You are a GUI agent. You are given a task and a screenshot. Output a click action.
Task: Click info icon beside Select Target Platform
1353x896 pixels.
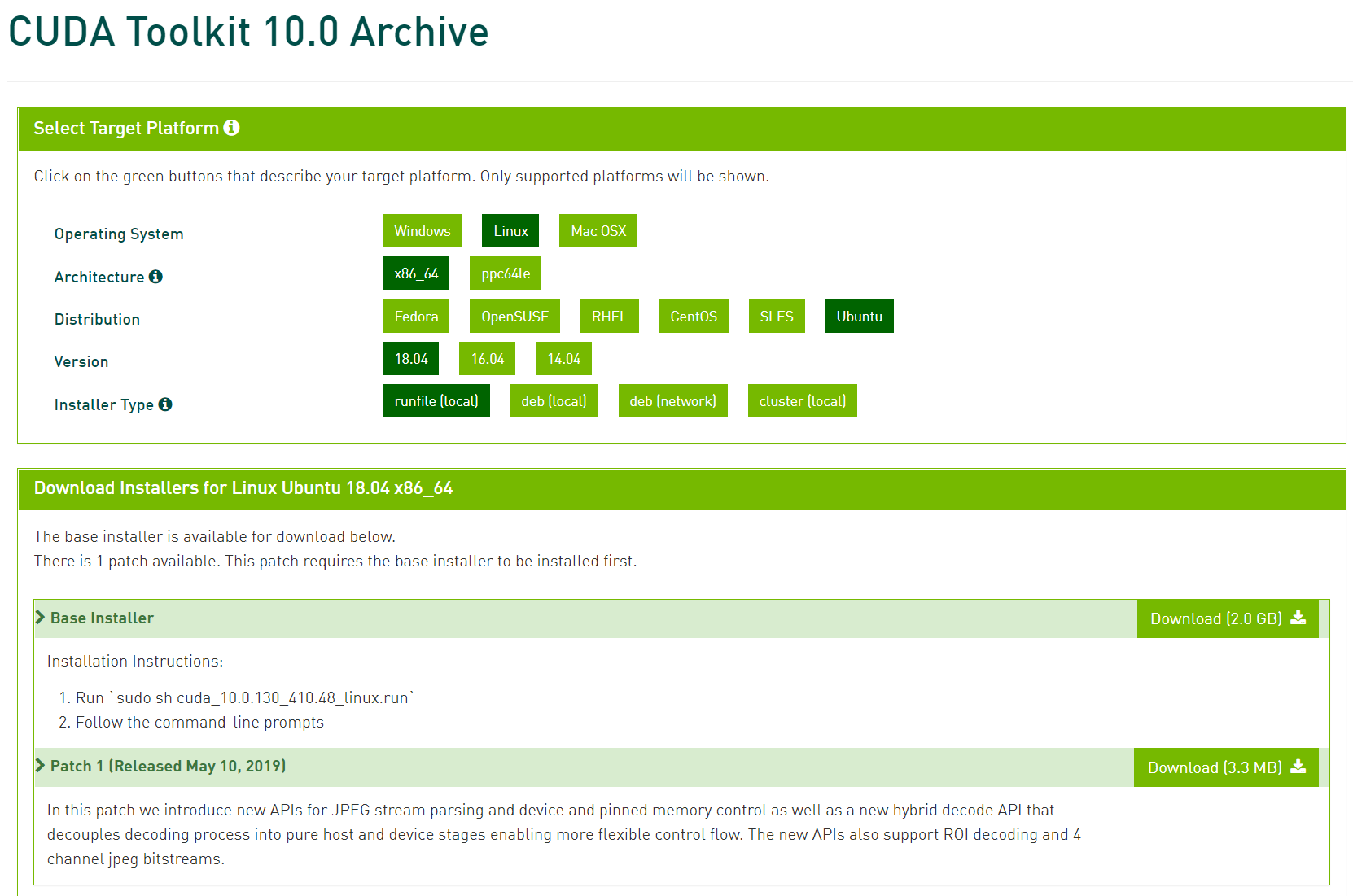pos(231,128)
